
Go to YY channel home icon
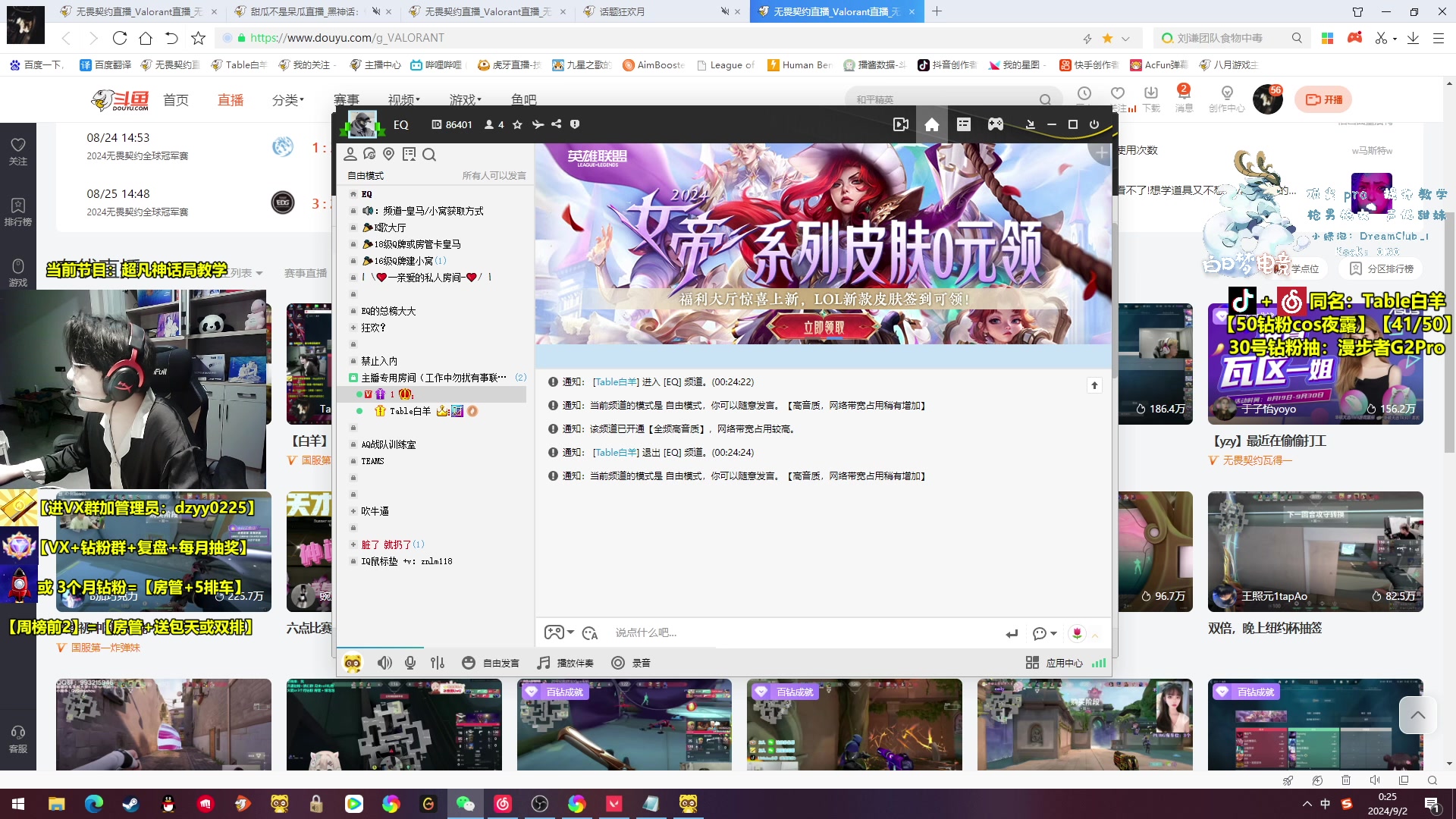click(932, 124)
